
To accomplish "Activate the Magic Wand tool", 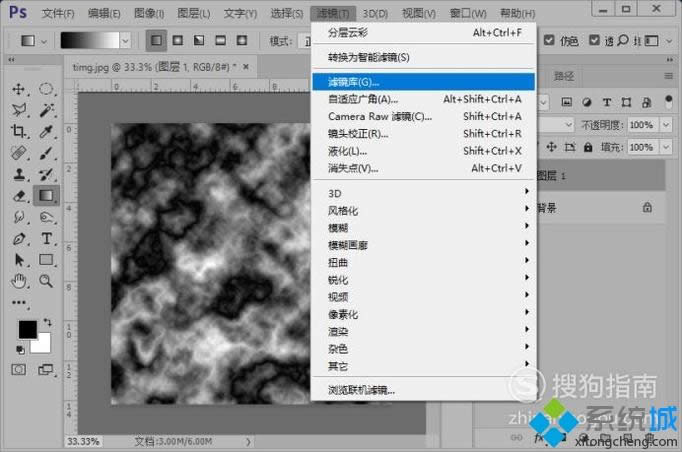I will (x=46, y=110).
